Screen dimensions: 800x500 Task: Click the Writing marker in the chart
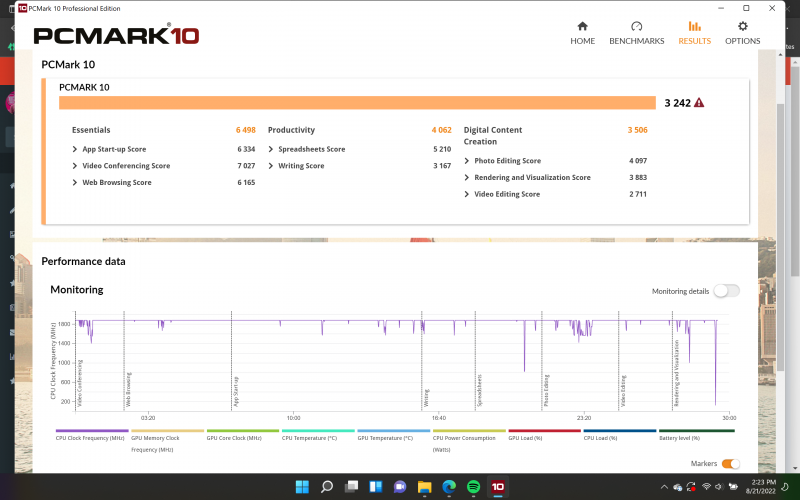pos(427,397)
